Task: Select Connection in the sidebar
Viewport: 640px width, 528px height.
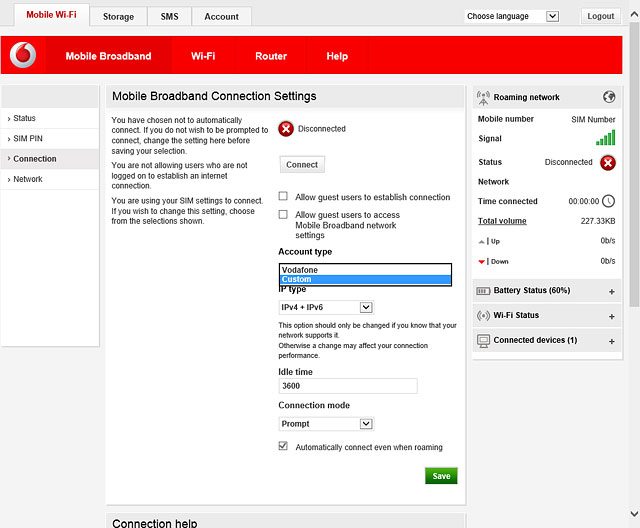Action: pos(50,159)
